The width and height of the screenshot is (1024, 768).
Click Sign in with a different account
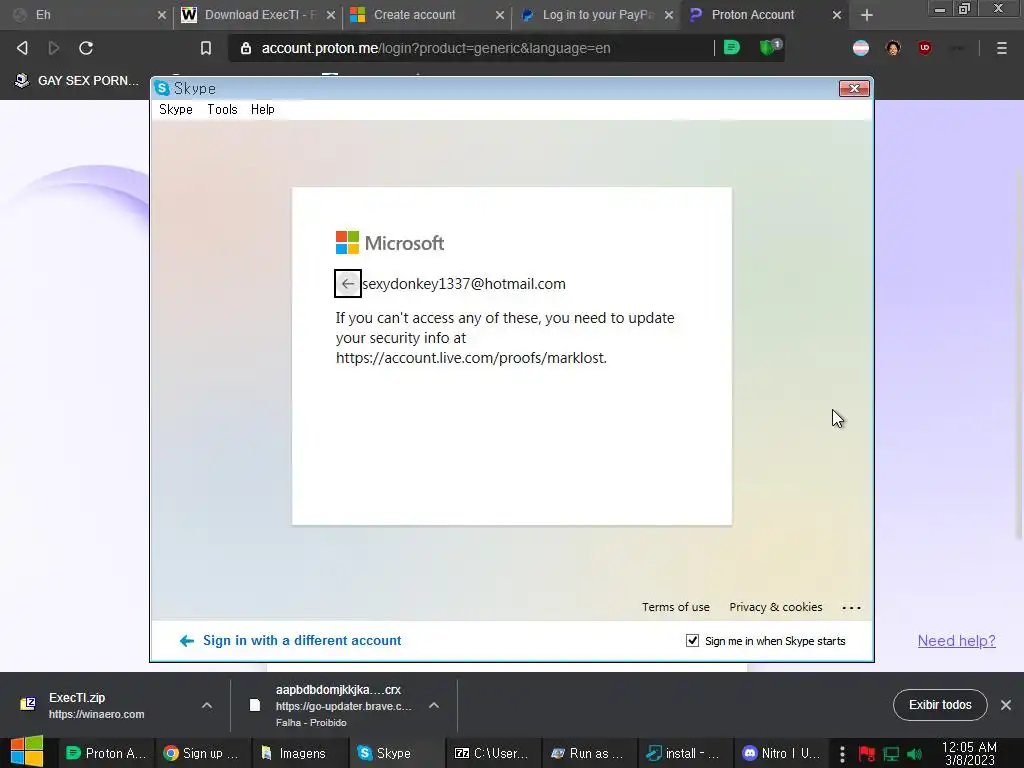click(291, 641)
